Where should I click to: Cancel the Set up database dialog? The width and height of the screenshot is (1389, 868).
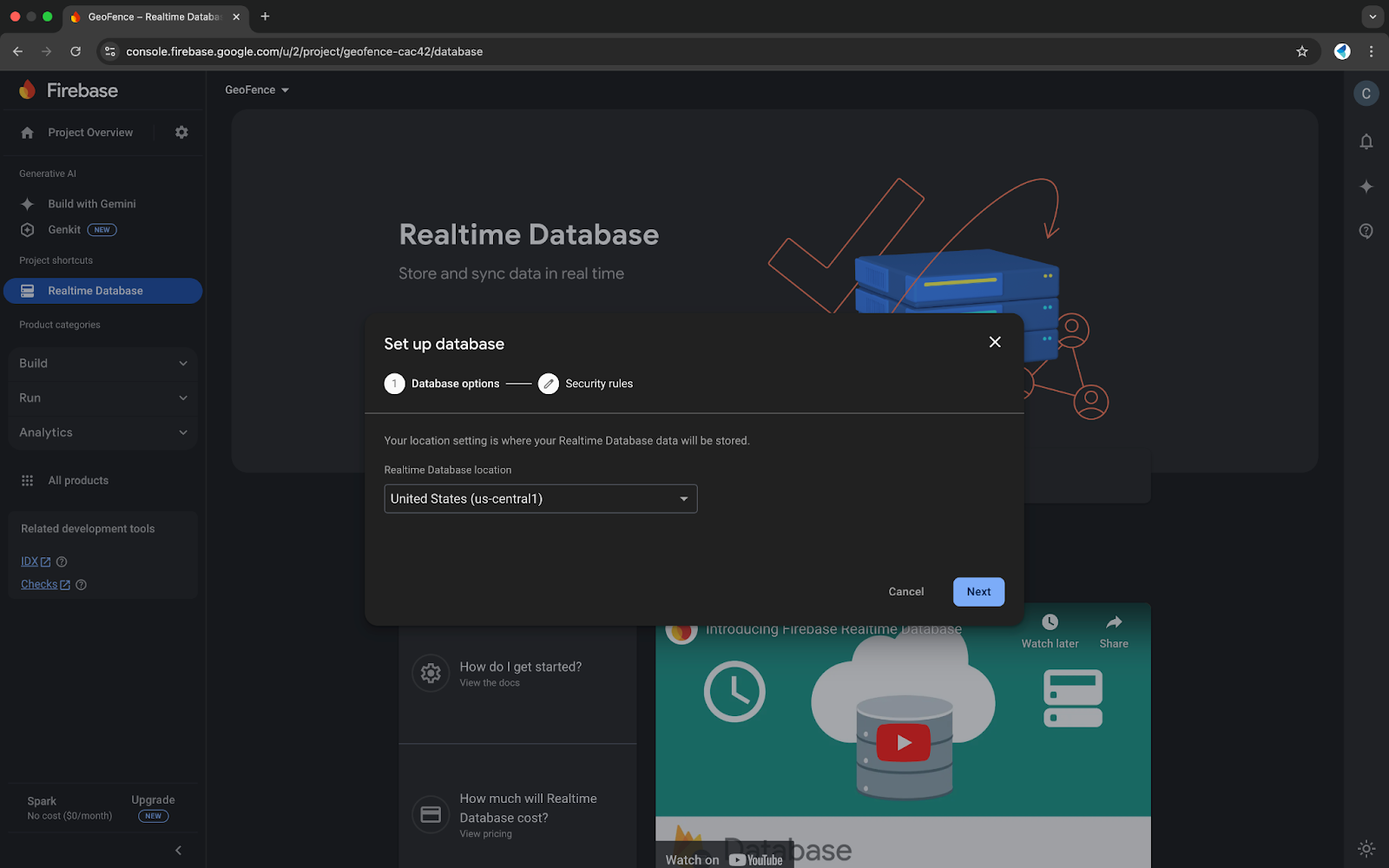click(905, 592)
